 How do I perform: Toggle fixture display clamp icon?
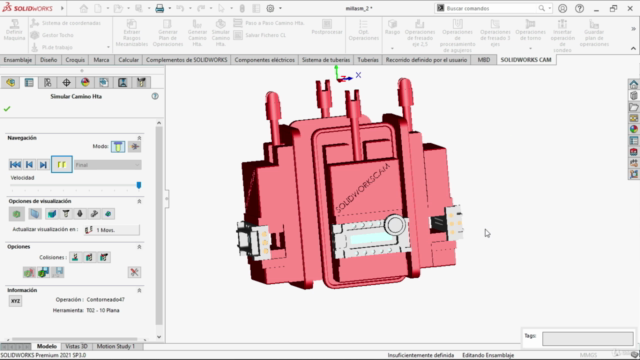94,214
